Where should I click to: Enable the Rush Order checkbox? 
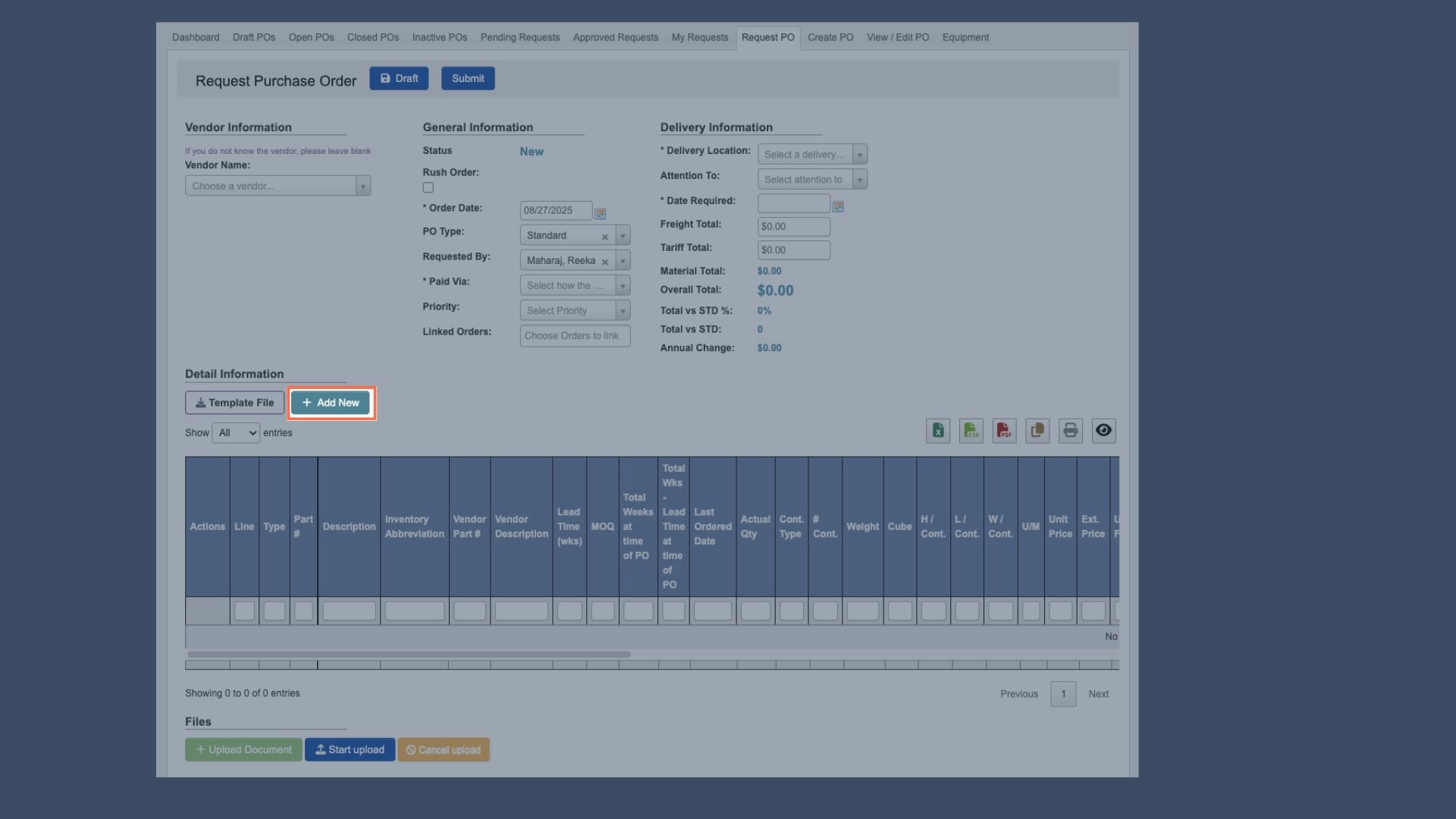click(428, 187)
